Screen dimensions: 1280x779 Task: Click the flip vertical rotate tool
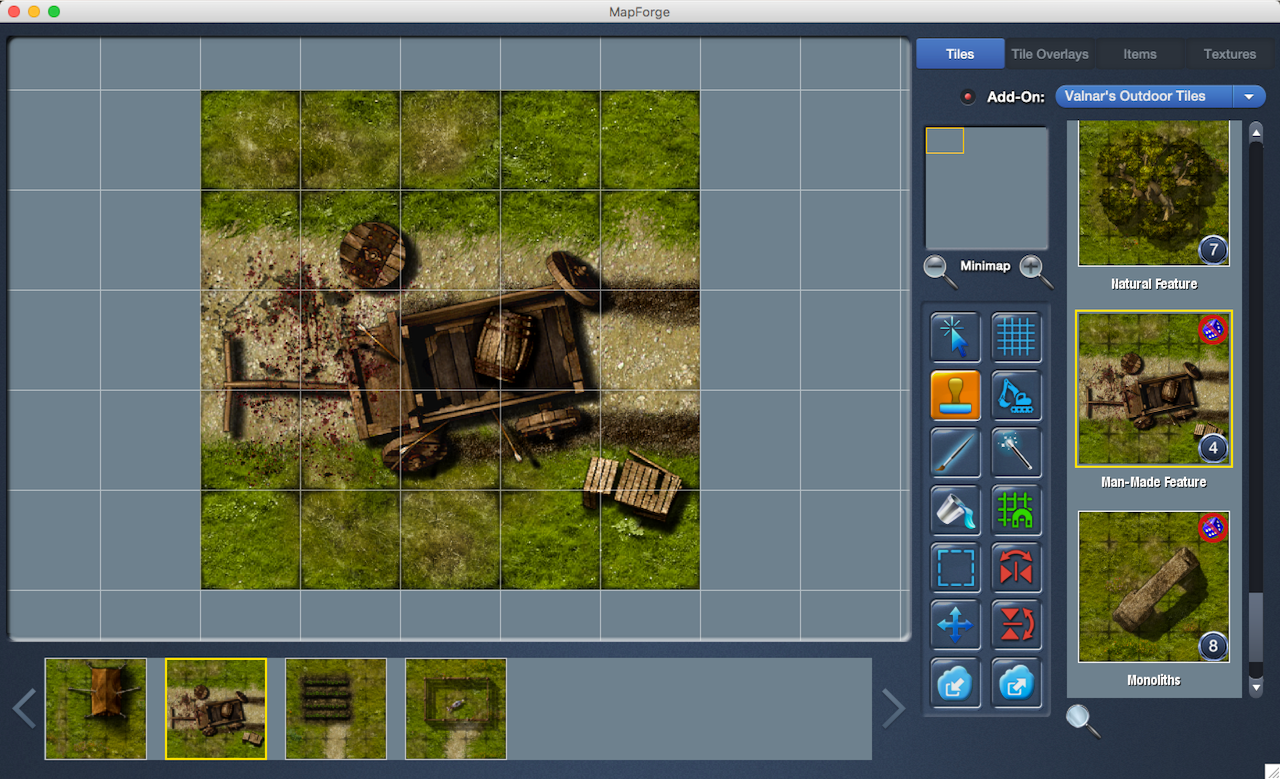[x=1016, y=627]
